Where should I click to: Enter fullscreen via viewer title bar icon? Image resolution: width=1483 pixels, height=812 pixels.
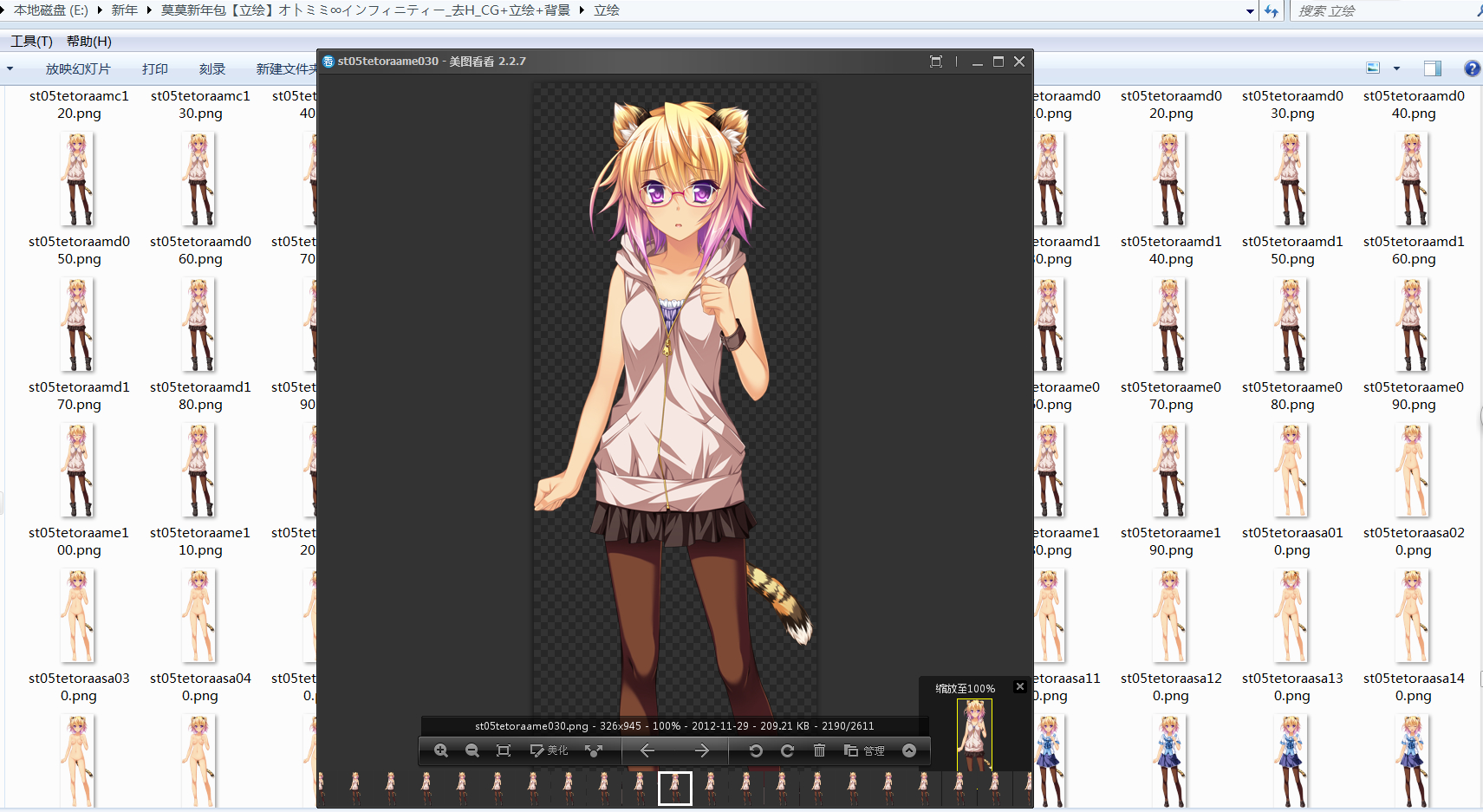936,62
